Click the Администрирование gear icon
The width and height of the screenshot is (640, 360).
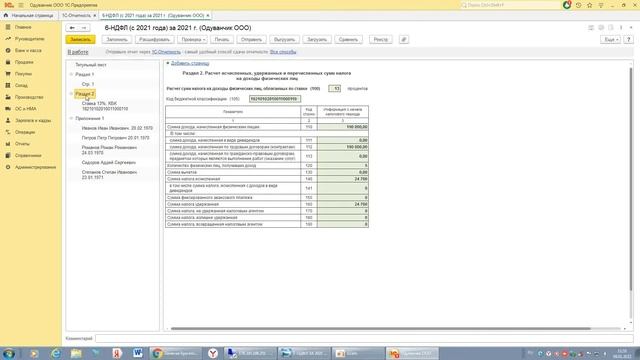8,167
